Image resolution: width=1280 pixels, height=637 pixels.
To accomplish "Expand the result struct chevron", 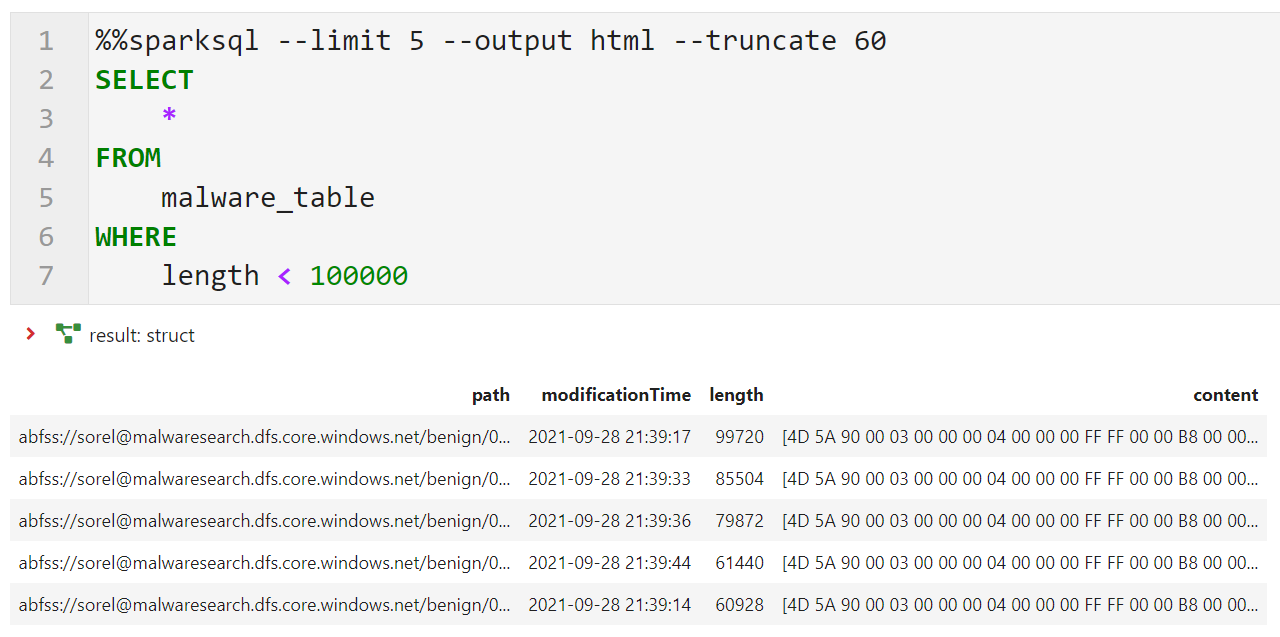I will click(31, 334).
